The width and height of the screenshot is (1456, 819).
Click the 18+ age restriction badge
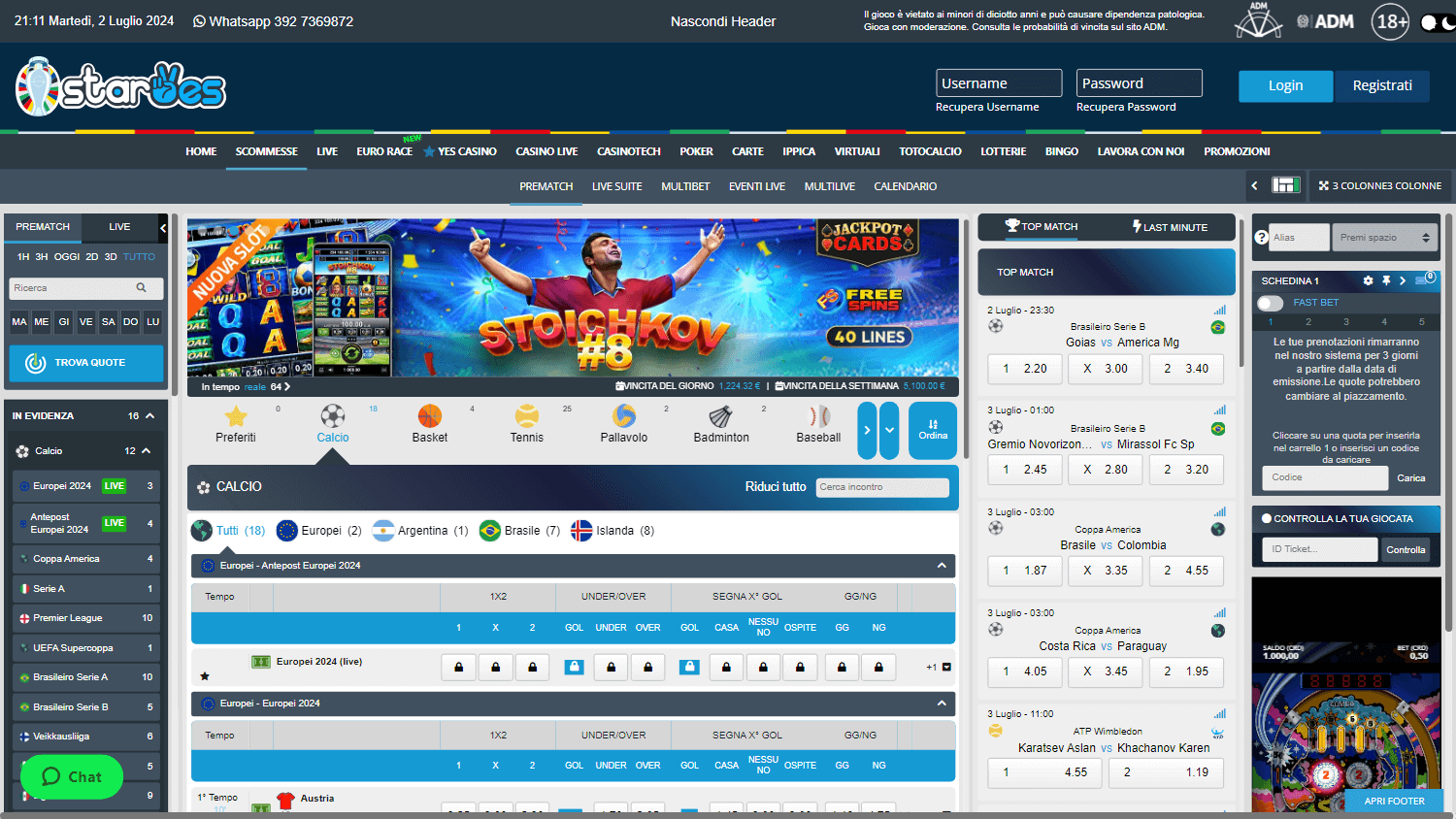click(x=1390, y=21)
